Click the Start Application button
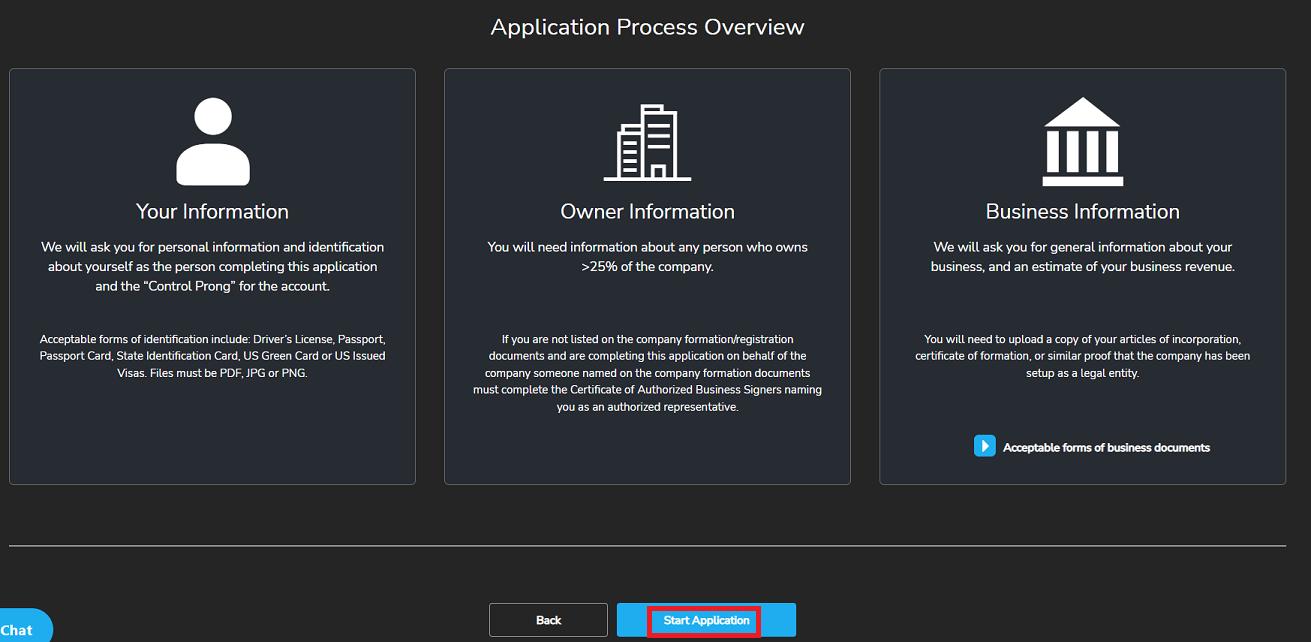Viewport: 1311px width, 642px height. coord(706,620)
